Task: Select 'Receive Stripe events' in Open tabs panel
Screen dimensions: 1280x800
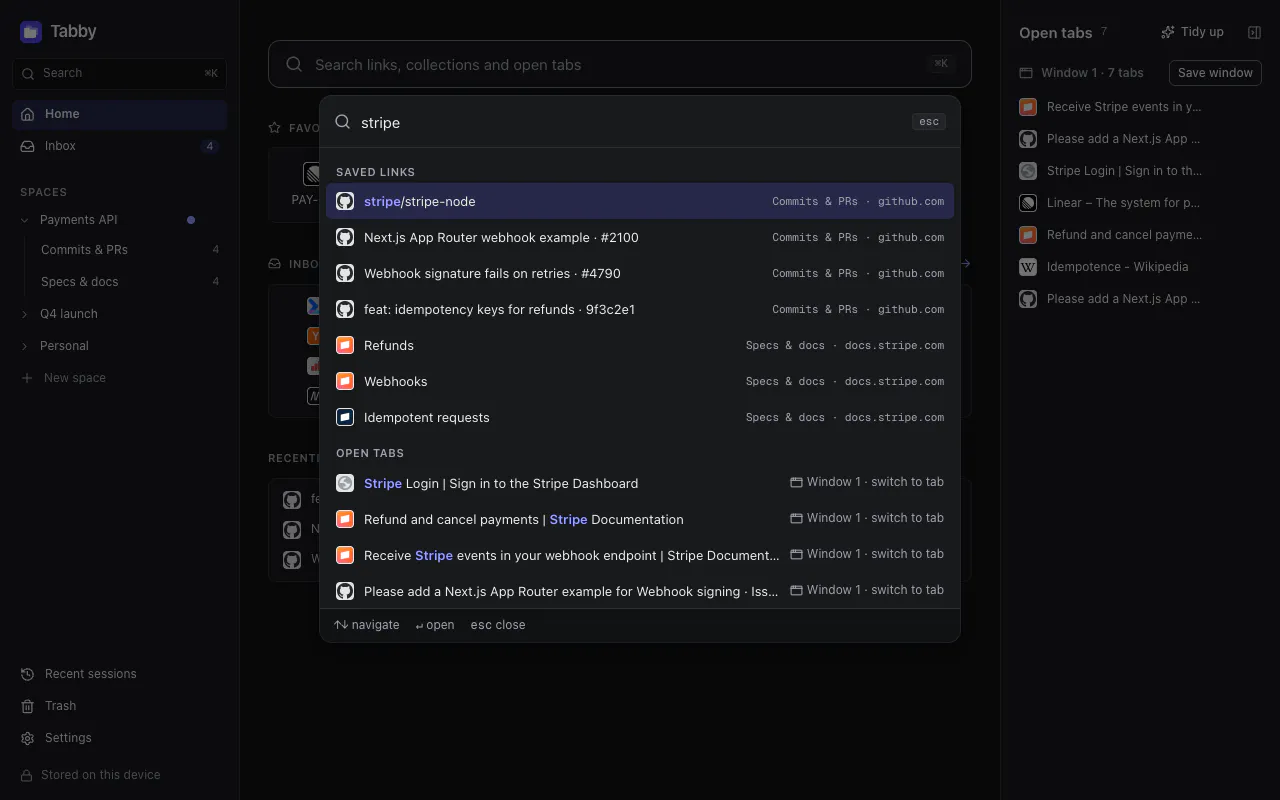Action: (1140, 107)
